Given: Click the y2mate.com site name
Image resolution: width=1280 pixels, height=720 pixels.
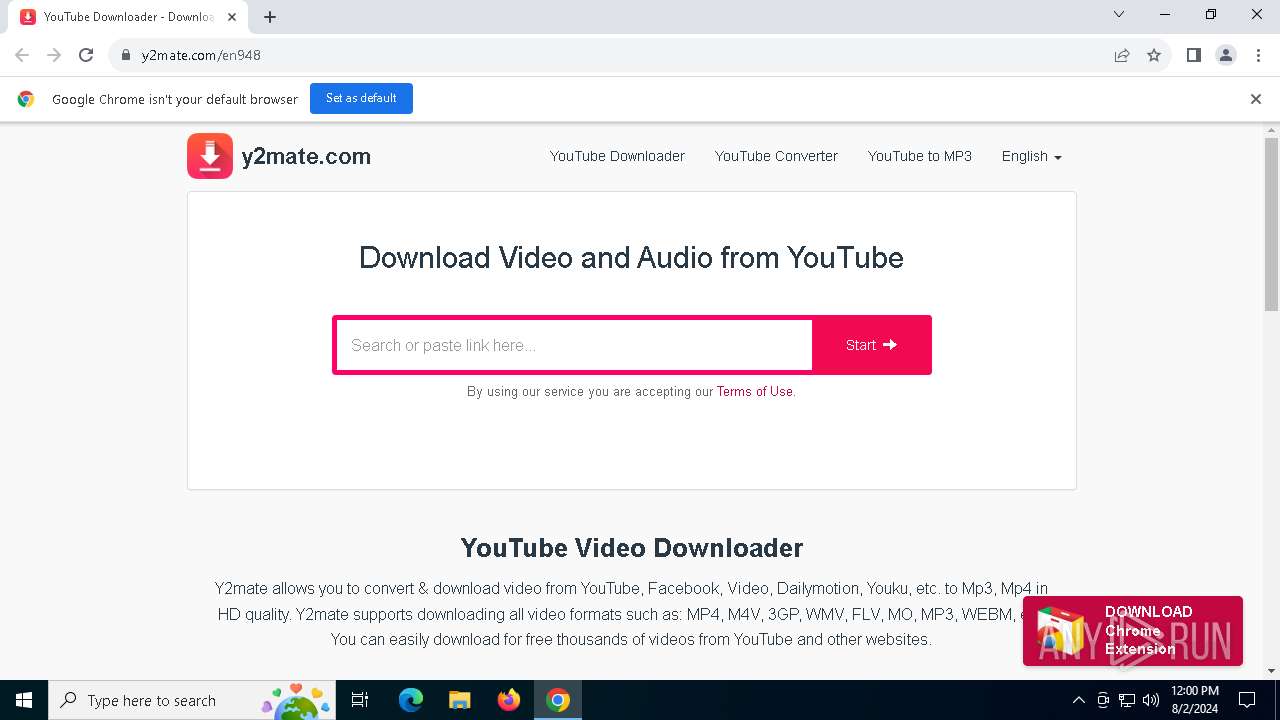Looking at the screenshot, I should point(306,157).
